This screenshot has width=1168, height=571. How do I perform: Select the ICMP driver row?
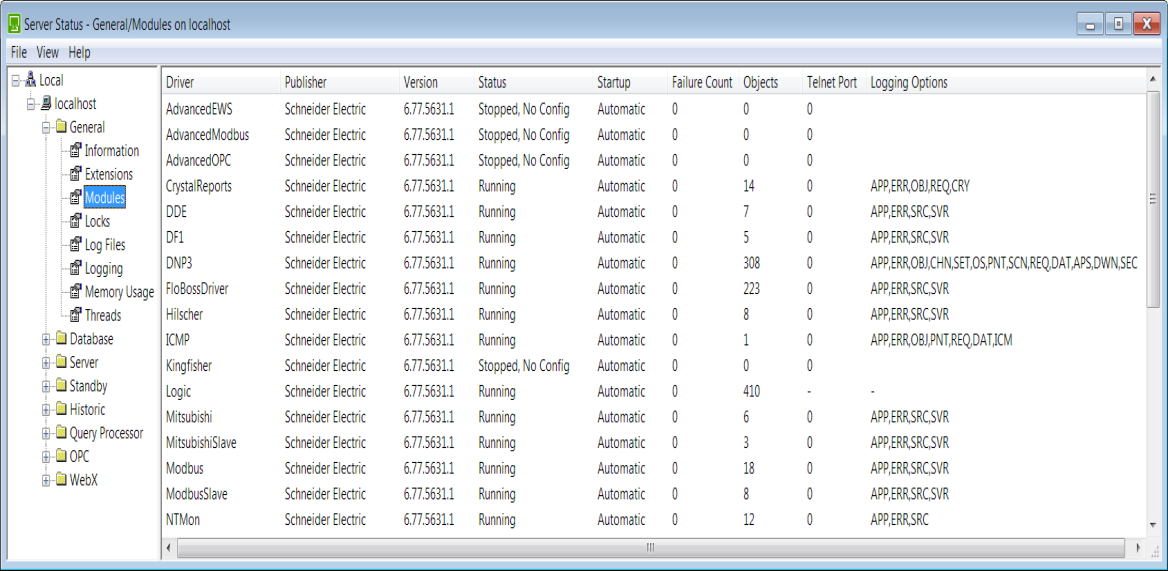654,339
